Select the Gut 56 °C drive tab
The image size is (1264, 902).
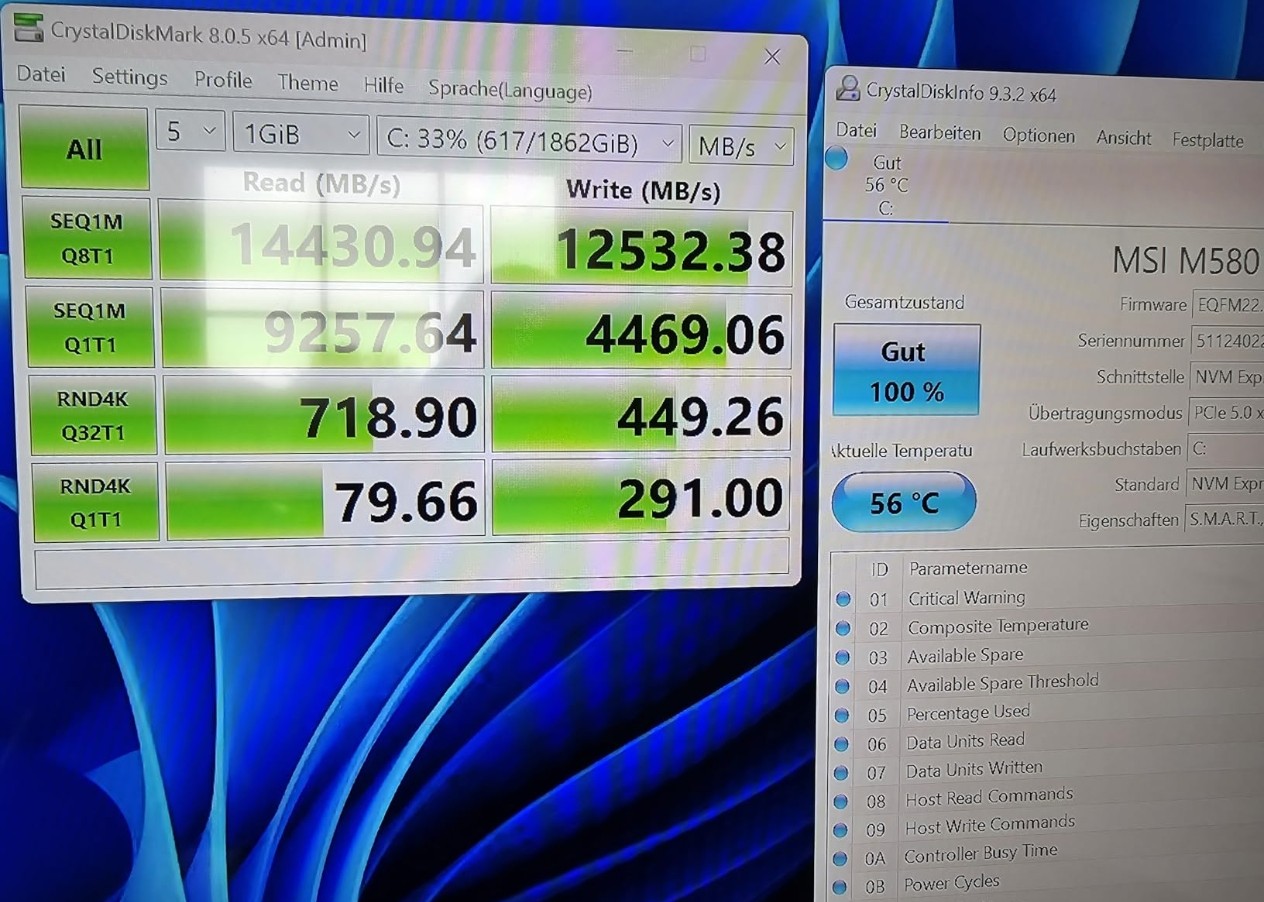pos(887,185)
